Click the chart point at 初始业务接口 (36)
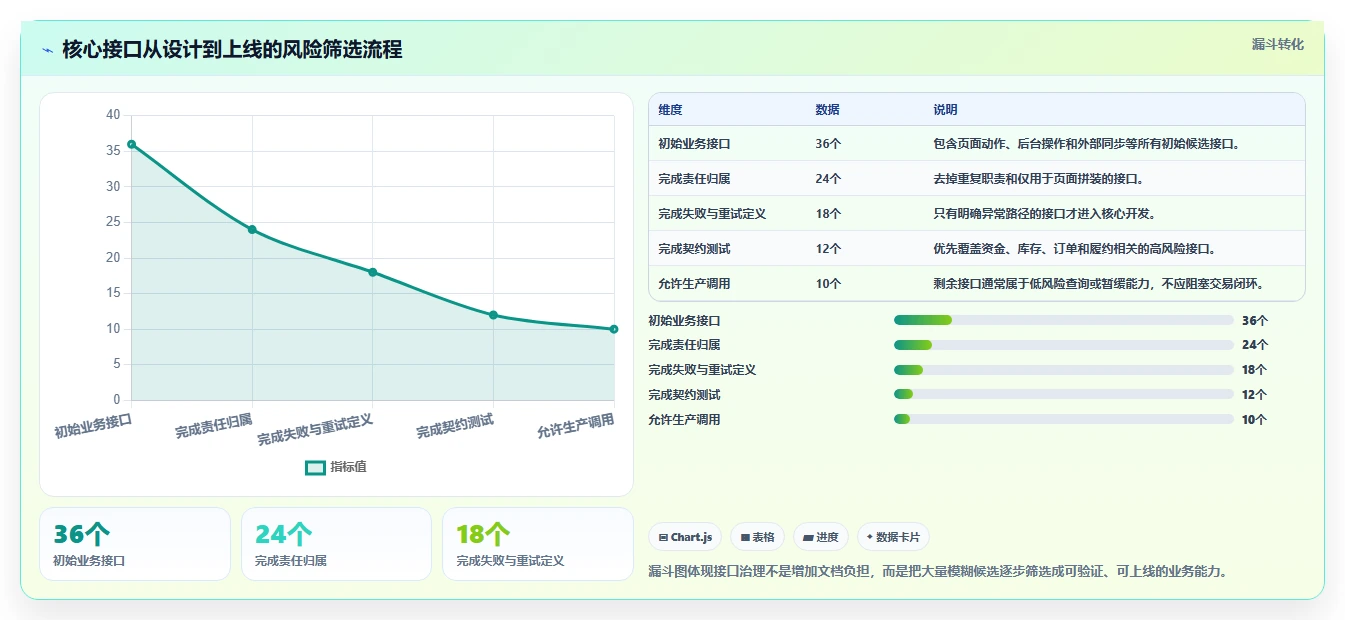Viewport: 1345px width, 620px height. pos(131,144)
